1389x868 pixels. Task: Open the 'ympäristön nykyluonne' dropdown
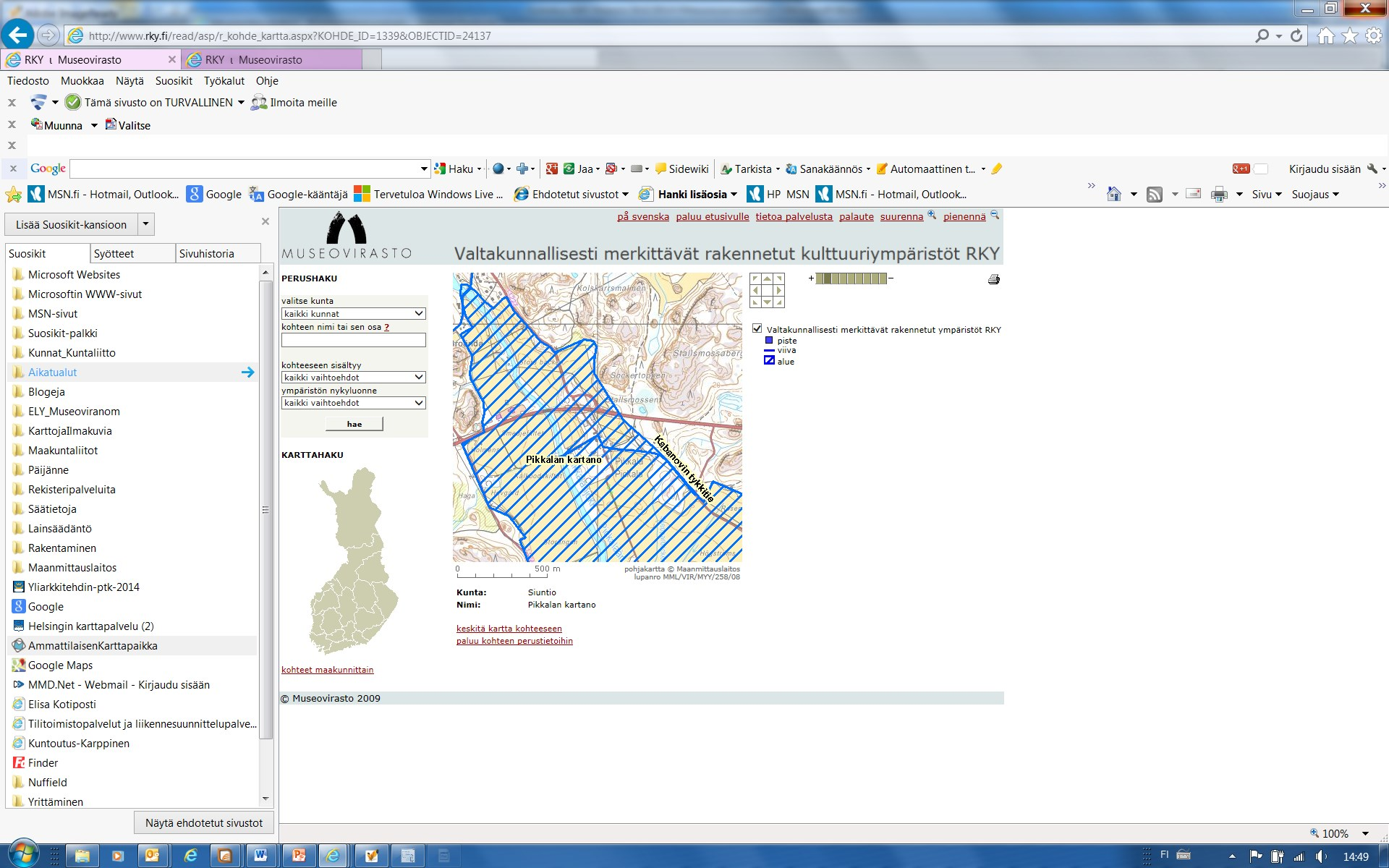pyautogui.click(x=353, y=403)
